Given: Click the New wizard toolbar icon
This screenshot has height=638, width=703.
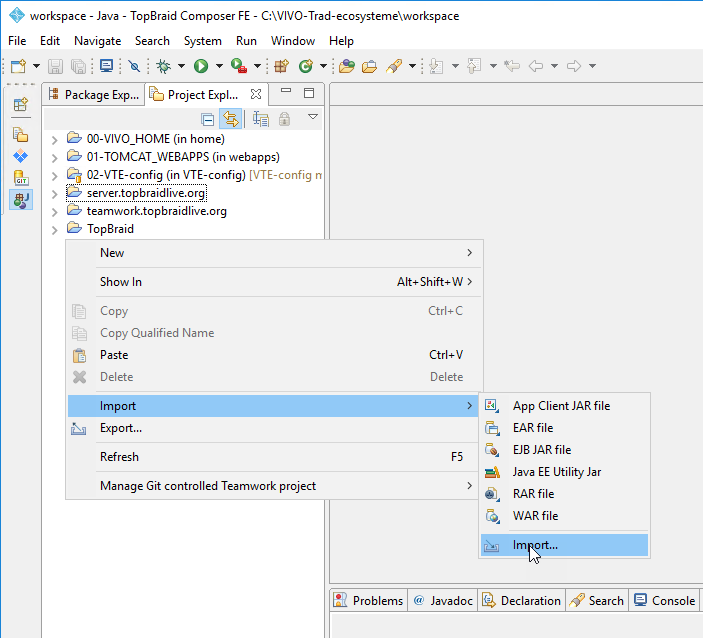Looking at the screenshot, I should [x=19, y=66].
